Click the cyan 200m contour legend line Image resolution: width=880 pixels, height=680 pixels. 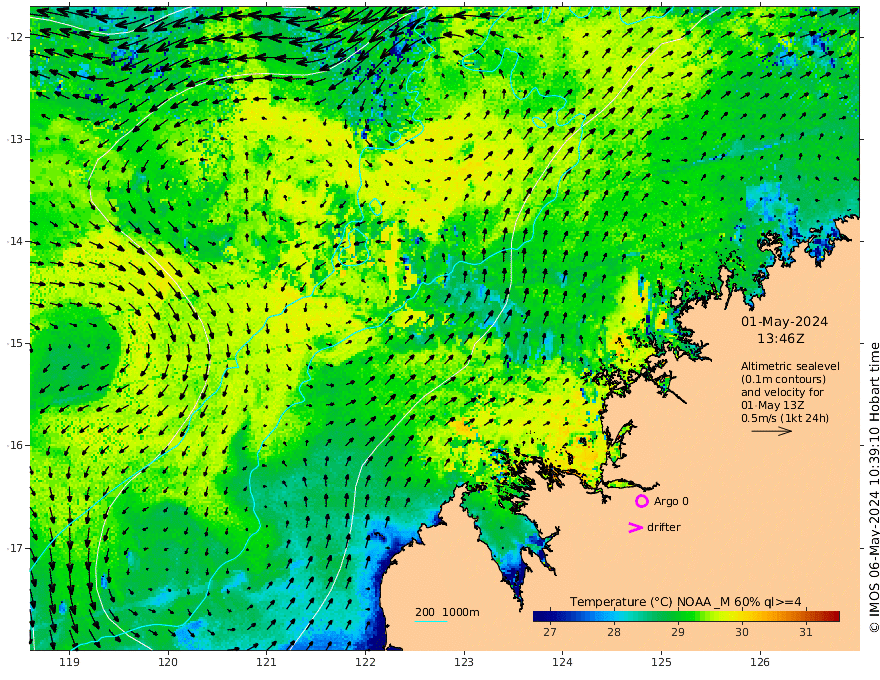pyautogui.click(x=431, y=622)
